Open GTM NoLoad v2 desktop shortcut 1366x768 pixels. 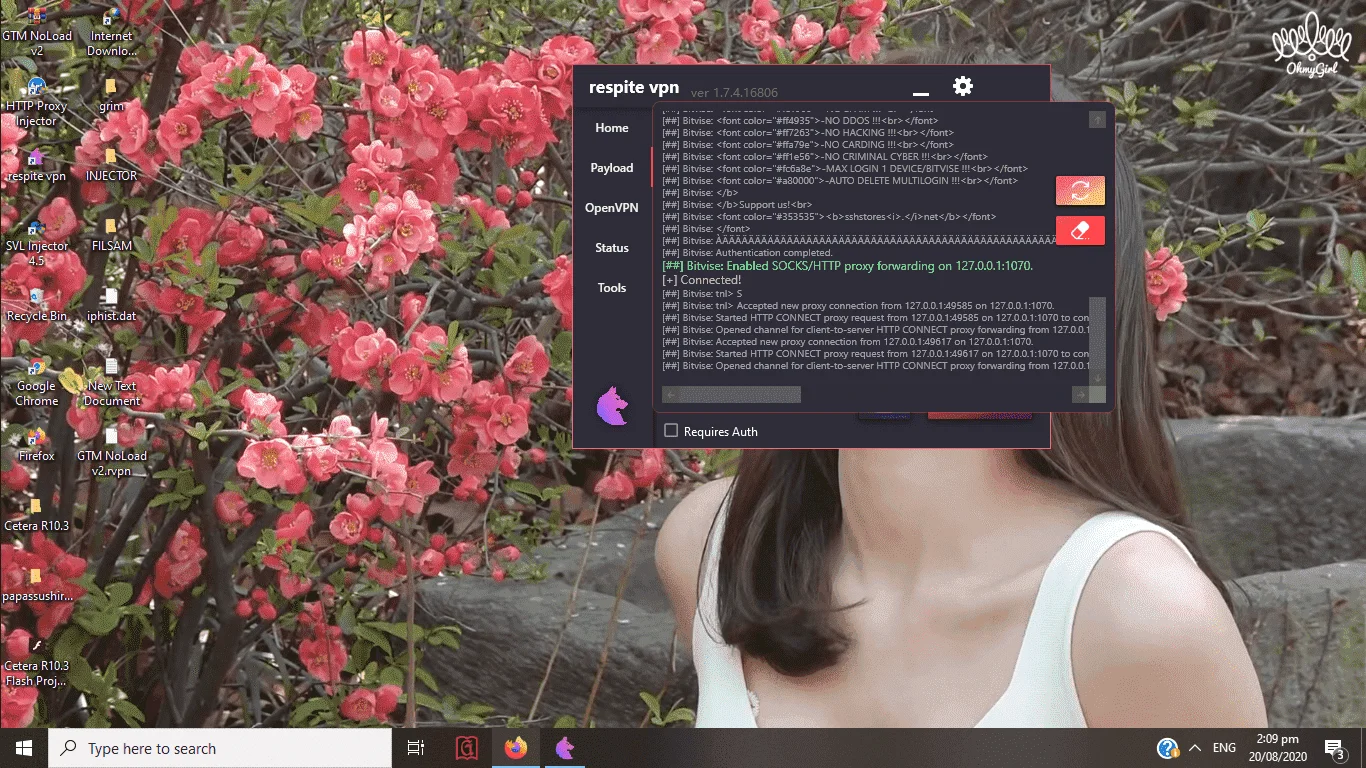tap(37, 31)
